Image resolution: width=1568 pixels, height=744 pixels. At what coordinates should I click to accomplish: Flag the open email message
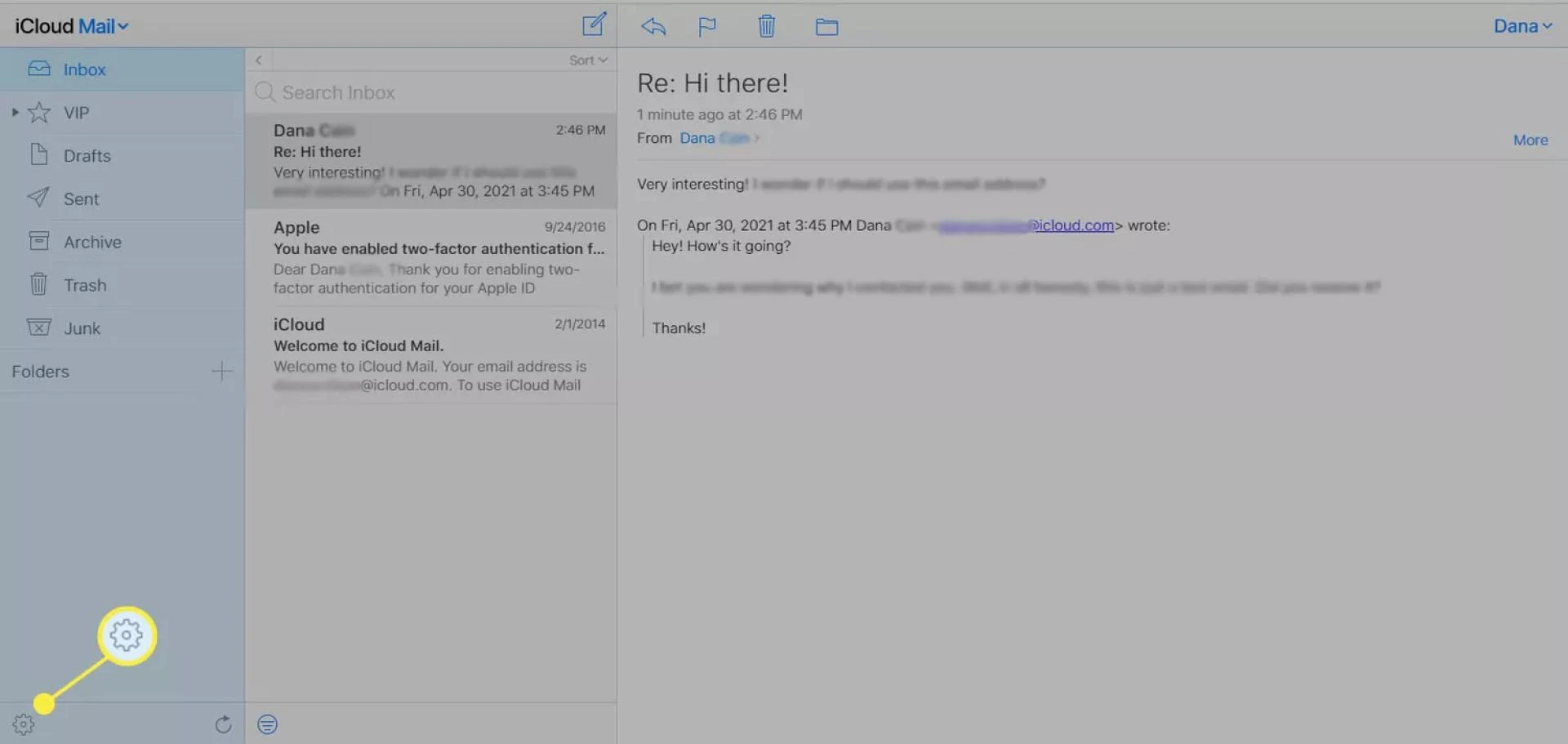(706, 25)
